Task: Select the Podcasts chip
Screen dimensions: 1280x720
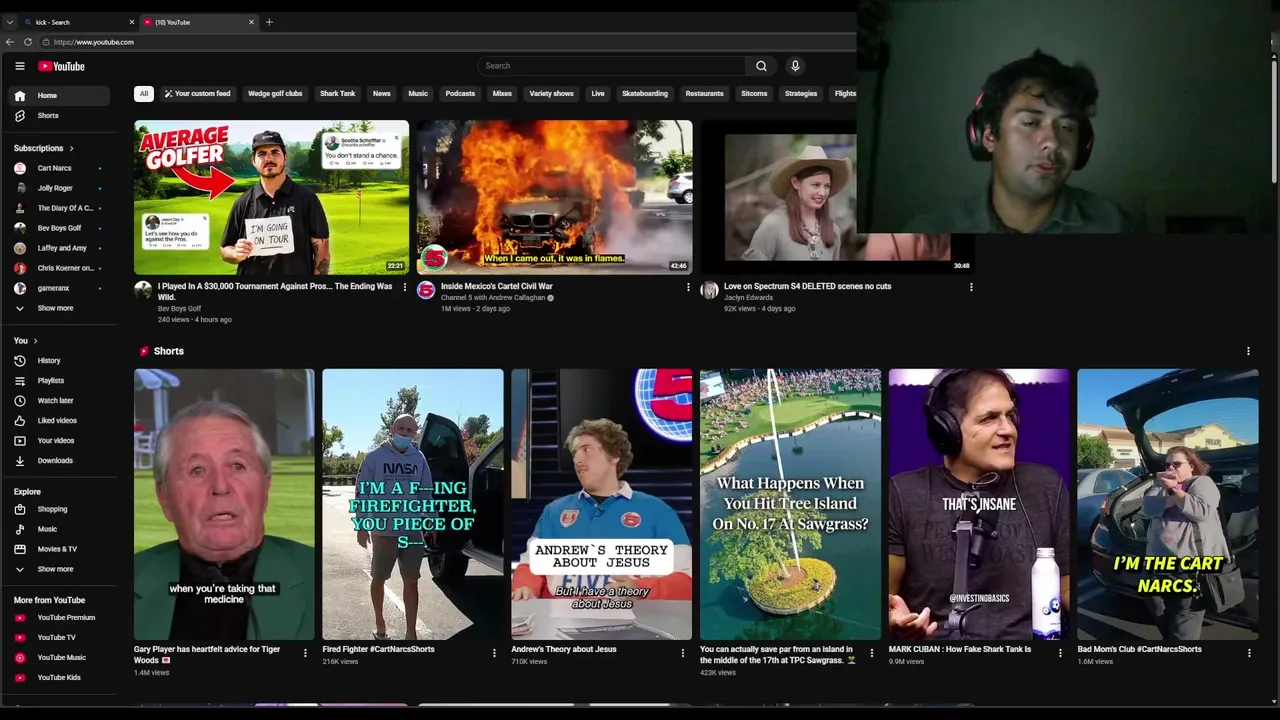Action: tap(460, 94)
